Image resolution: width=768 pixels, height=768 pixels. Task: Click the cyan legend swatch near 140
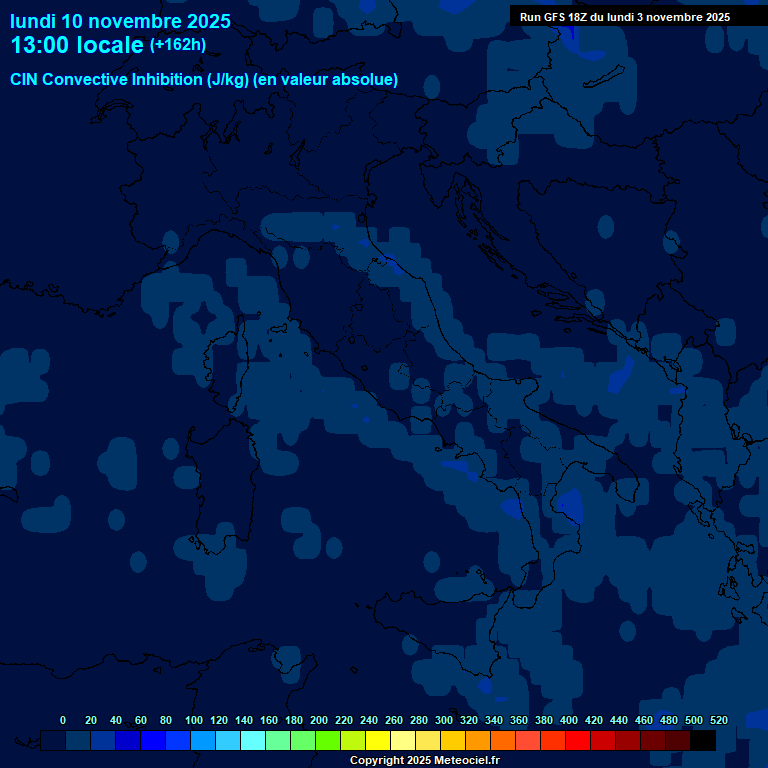253,740
